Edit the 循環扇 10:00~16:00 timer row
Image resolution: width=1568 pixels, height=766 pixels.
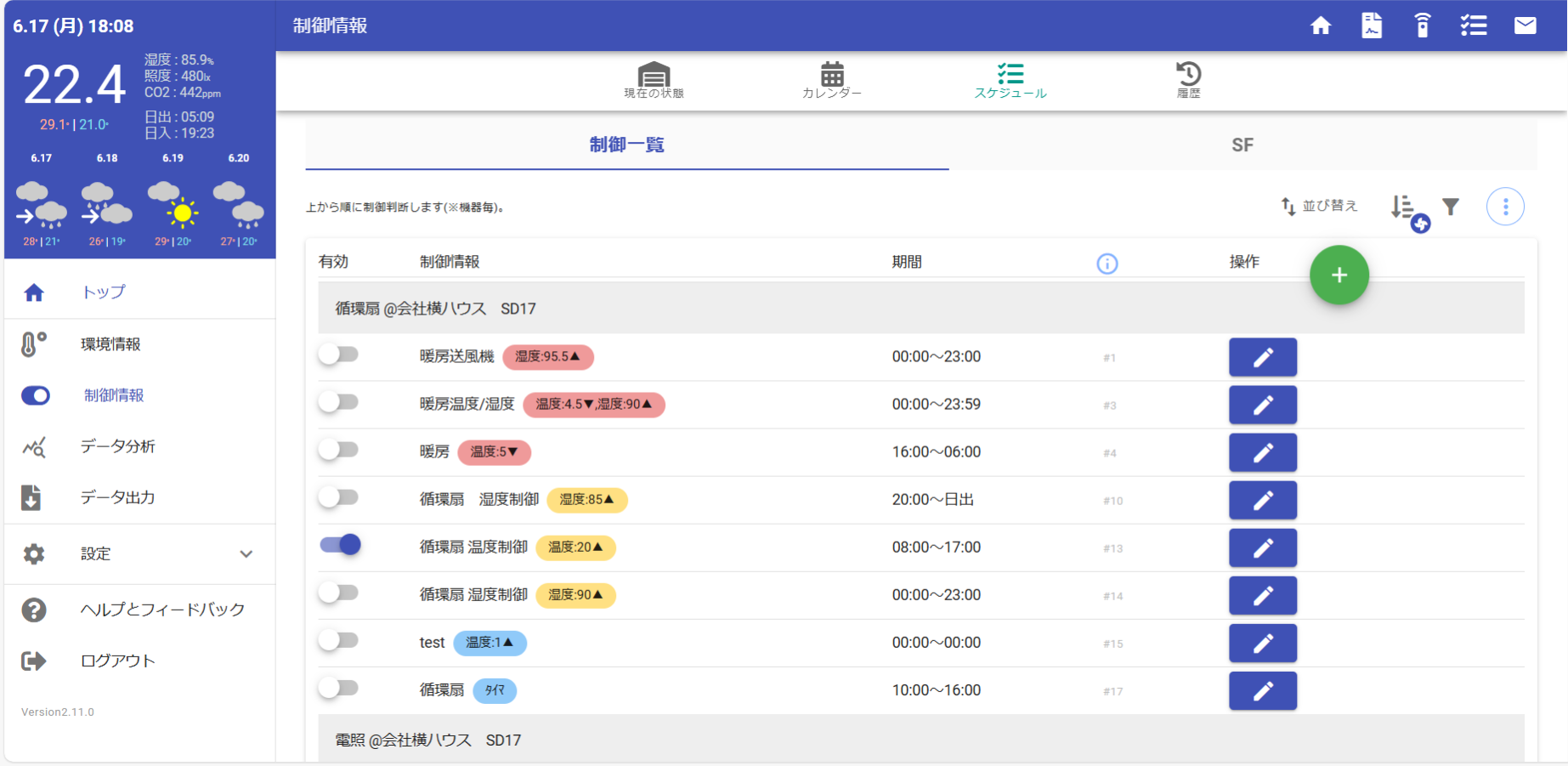tap(1263, 690)
